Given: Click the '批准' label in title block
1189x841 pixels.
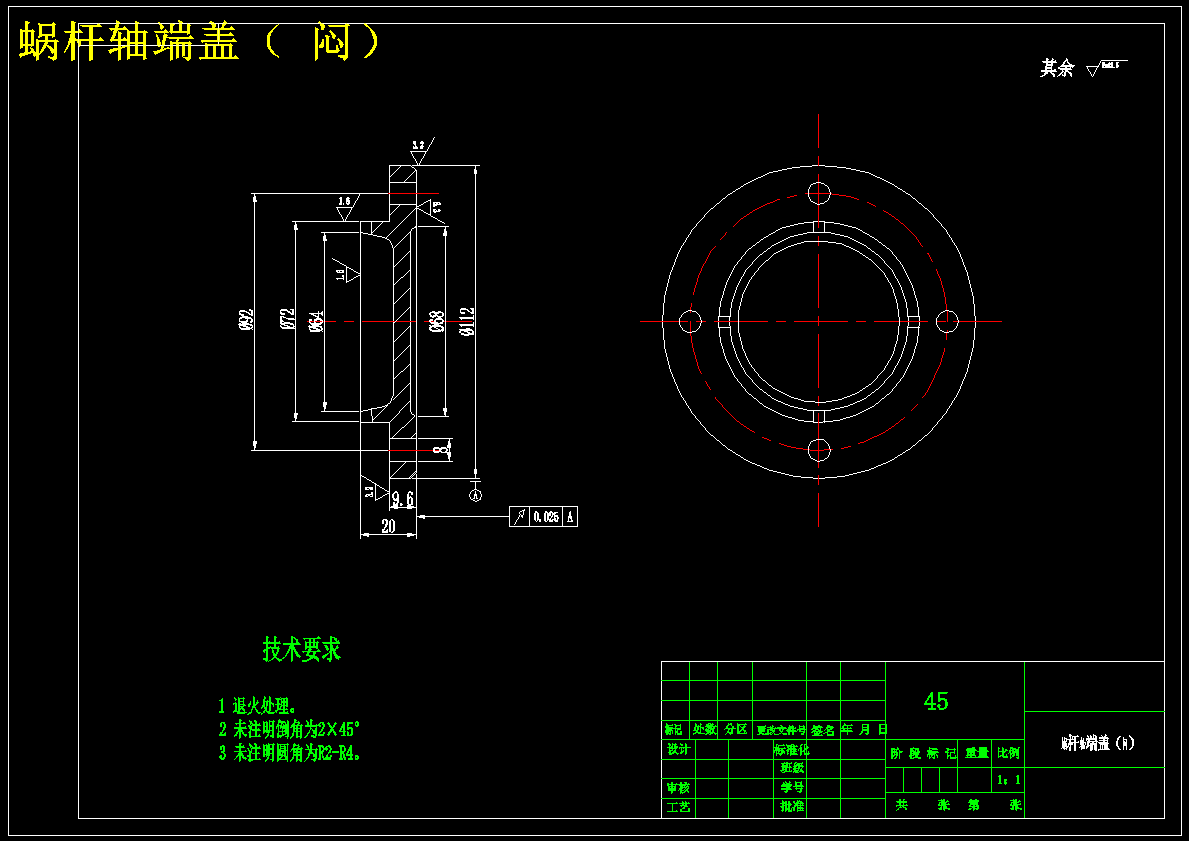Looking at the screenshot, I should coord(792,806).
